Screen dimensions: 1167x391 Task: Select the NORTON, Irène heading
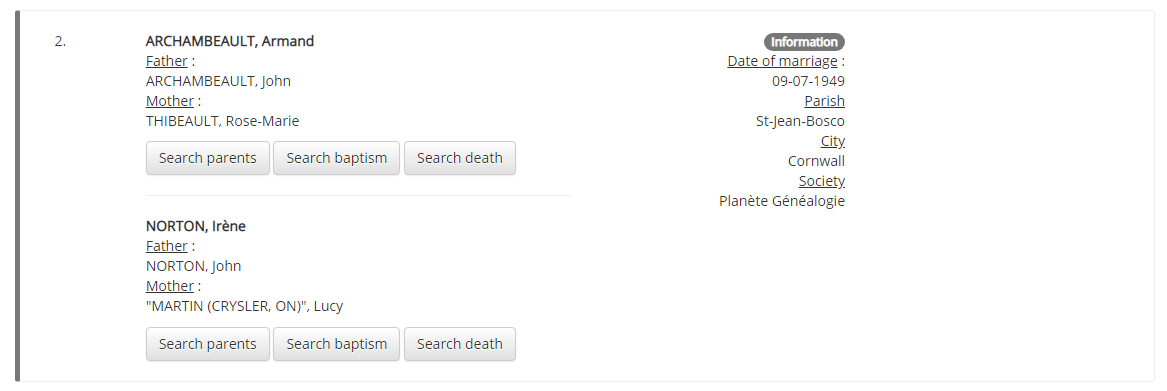click(196, 226)
